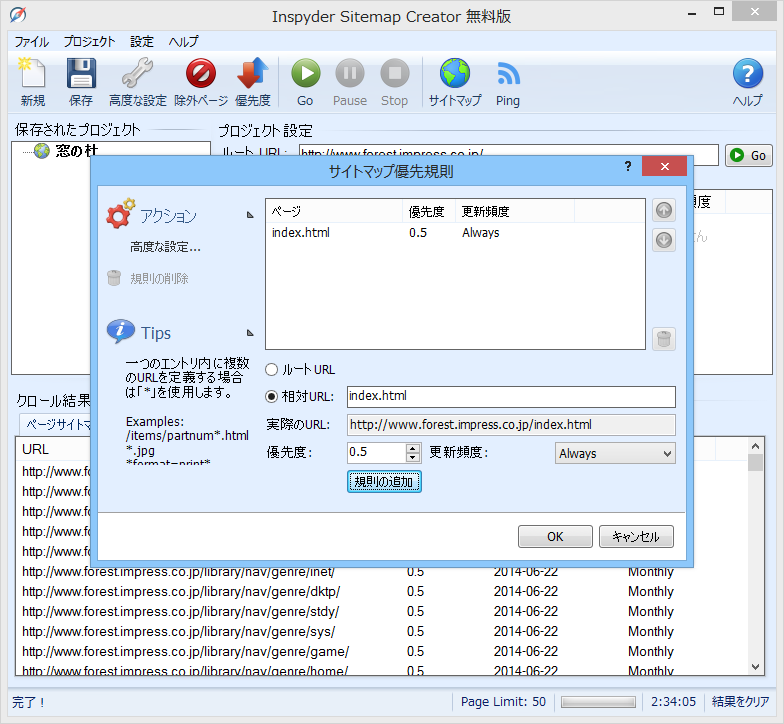Click the 完了！ status text
Screen dimensions: 784x724
28,702
